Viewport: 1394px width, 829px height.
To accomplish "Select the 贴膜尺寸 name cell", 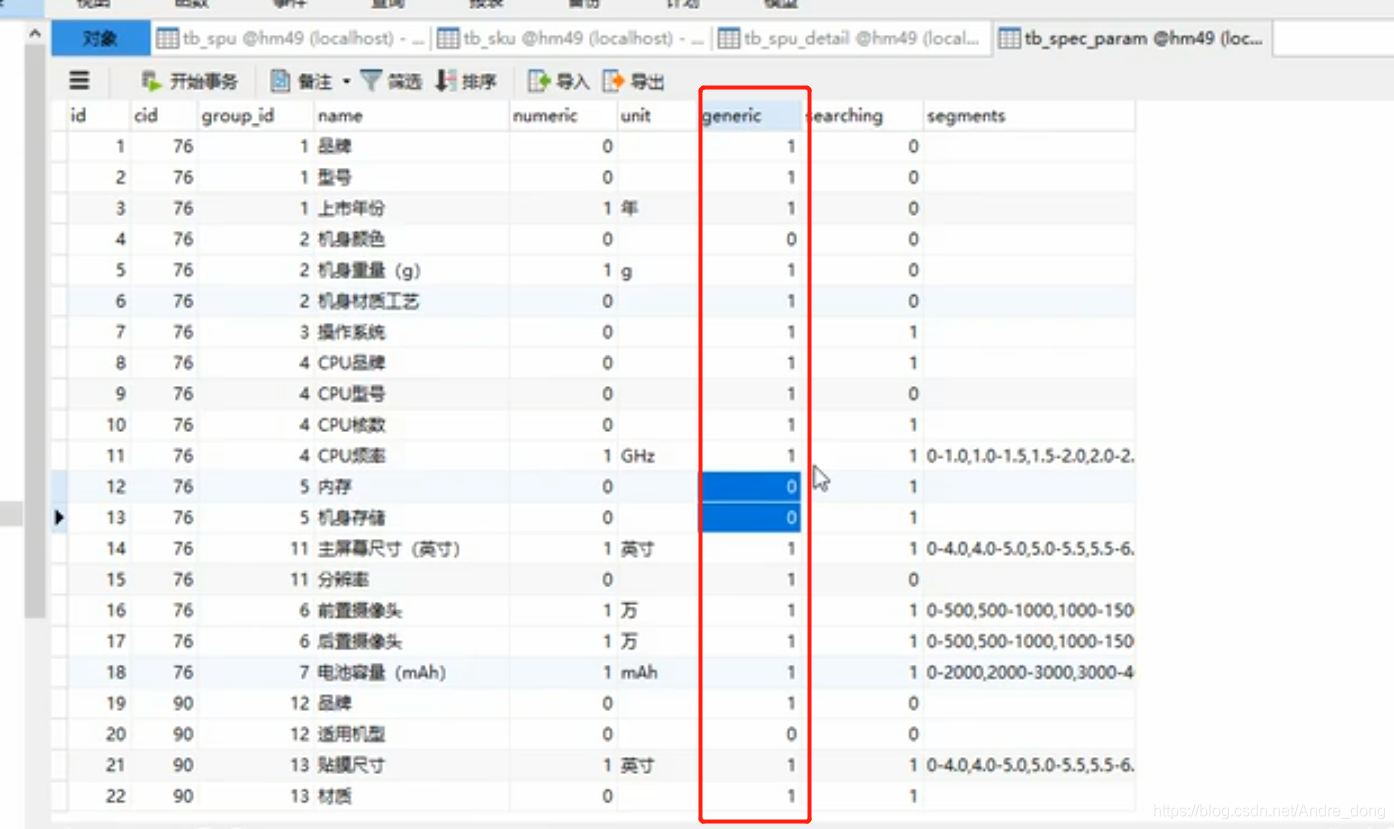I will click(411, 766).
